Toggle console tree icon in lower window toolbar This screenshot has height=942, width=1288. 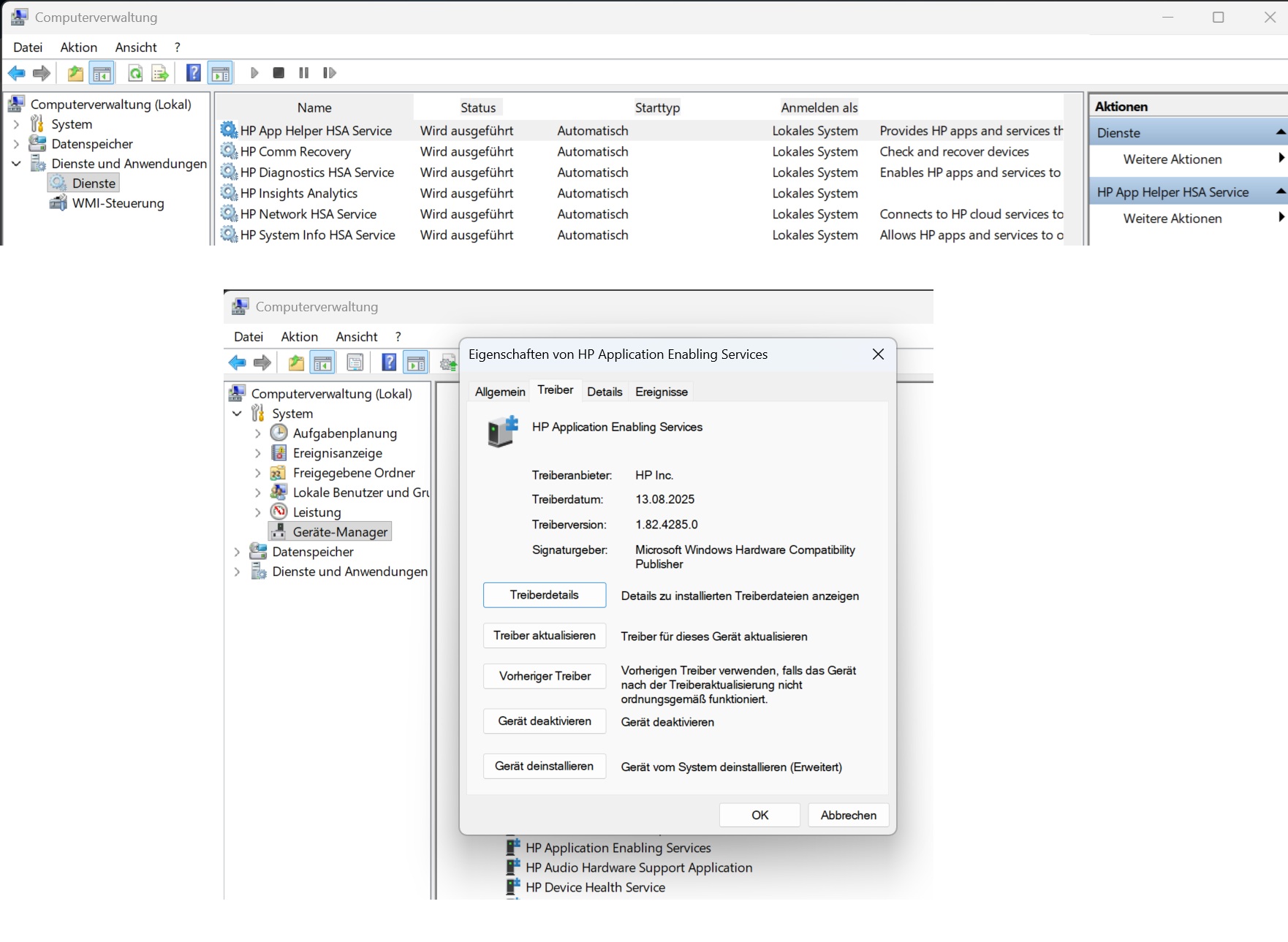pos(322,362)
